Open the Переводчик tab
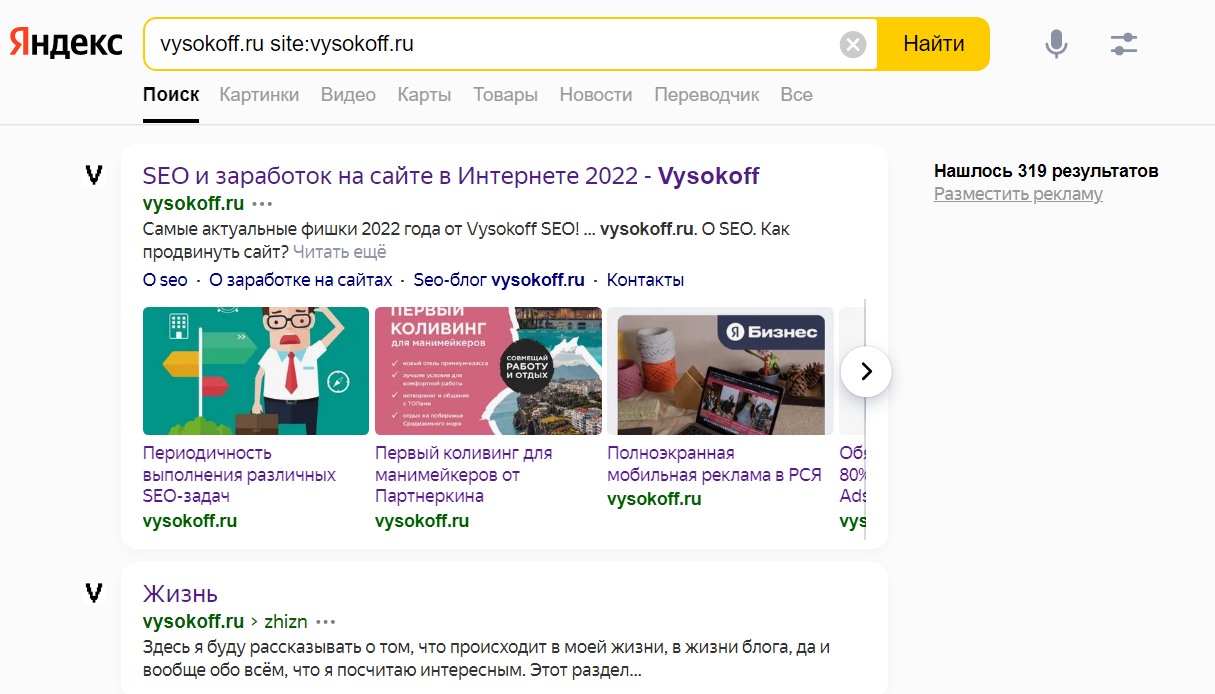The image size is (1215, 694). 706,95
